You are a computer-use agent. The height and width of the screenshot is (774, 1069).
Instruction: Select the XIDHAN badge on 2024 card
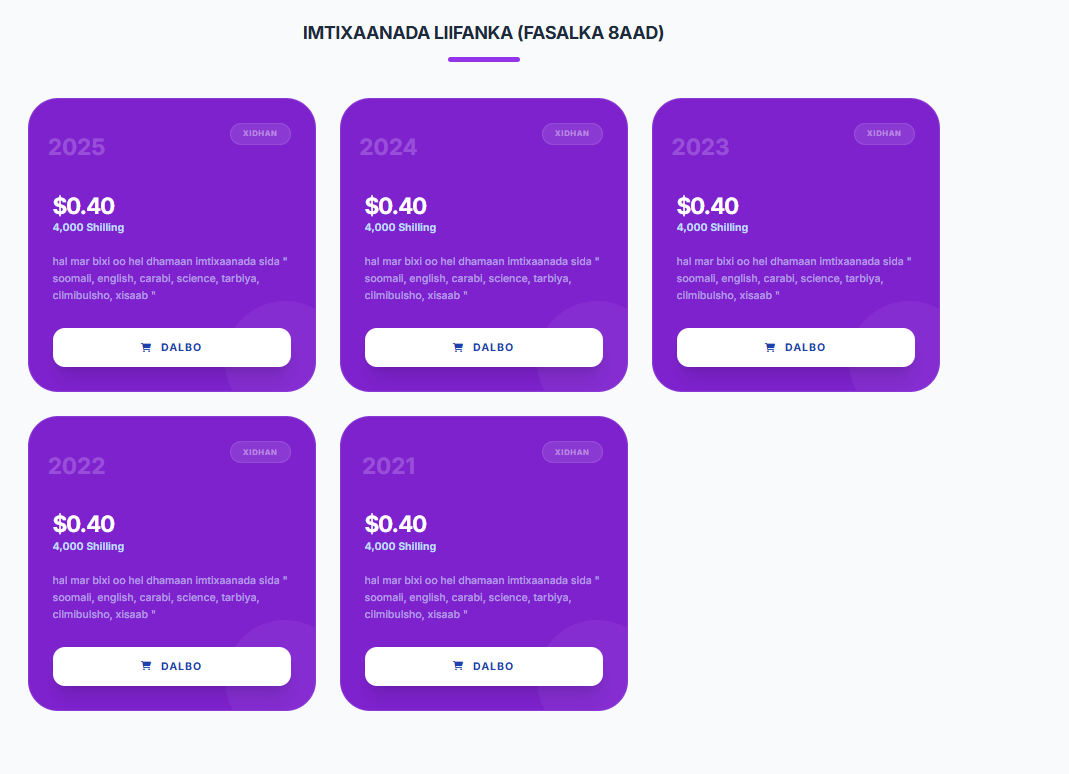572,134
